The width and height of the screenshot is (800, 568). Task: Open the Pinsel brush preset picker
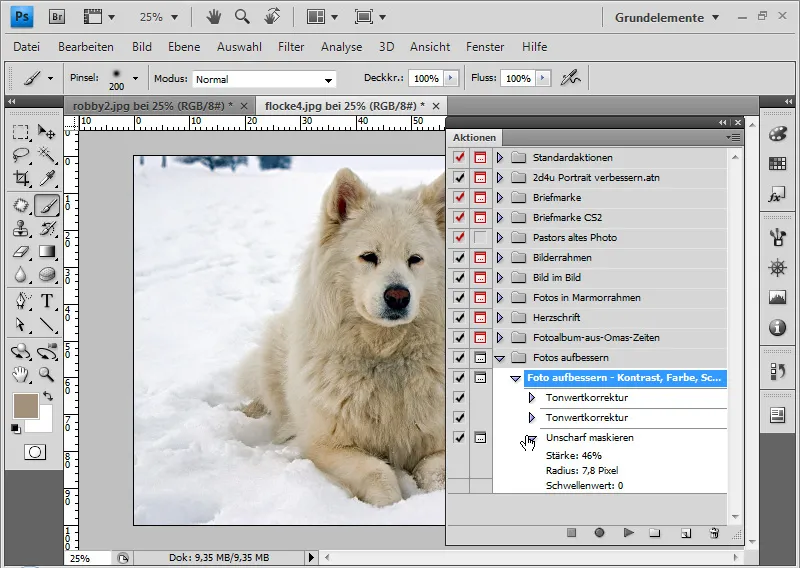pos(135,79)
